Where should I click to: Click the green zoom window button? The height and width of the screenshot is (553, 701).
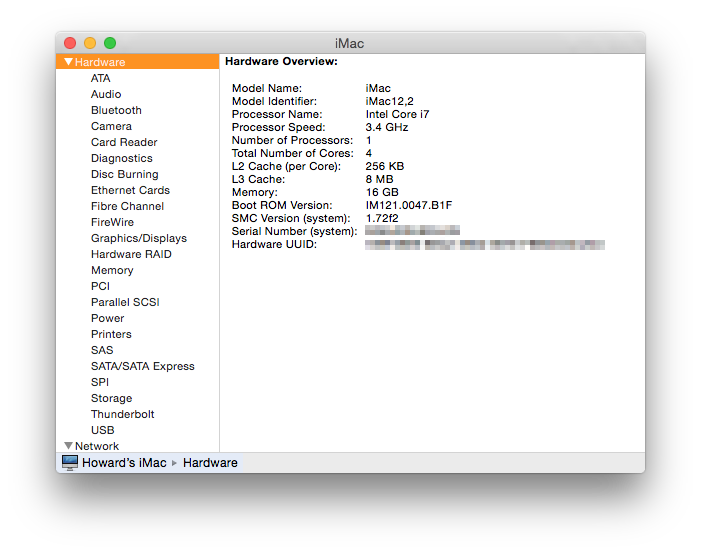coord(110,43)
